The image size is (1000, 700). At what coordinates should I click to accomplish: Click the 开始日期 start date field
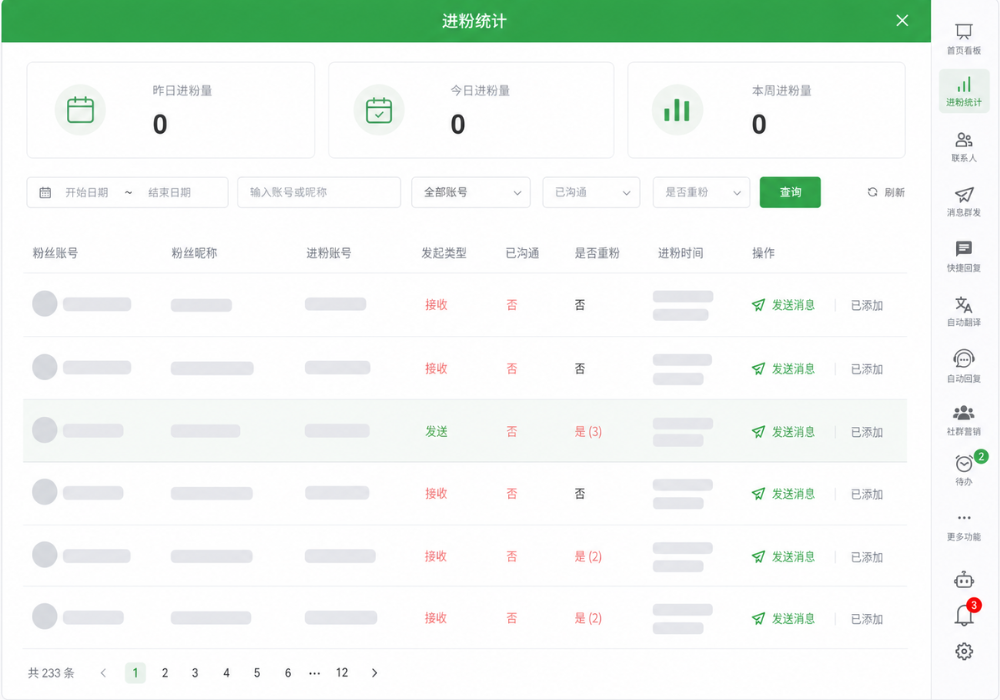click(x=87, y=193)
